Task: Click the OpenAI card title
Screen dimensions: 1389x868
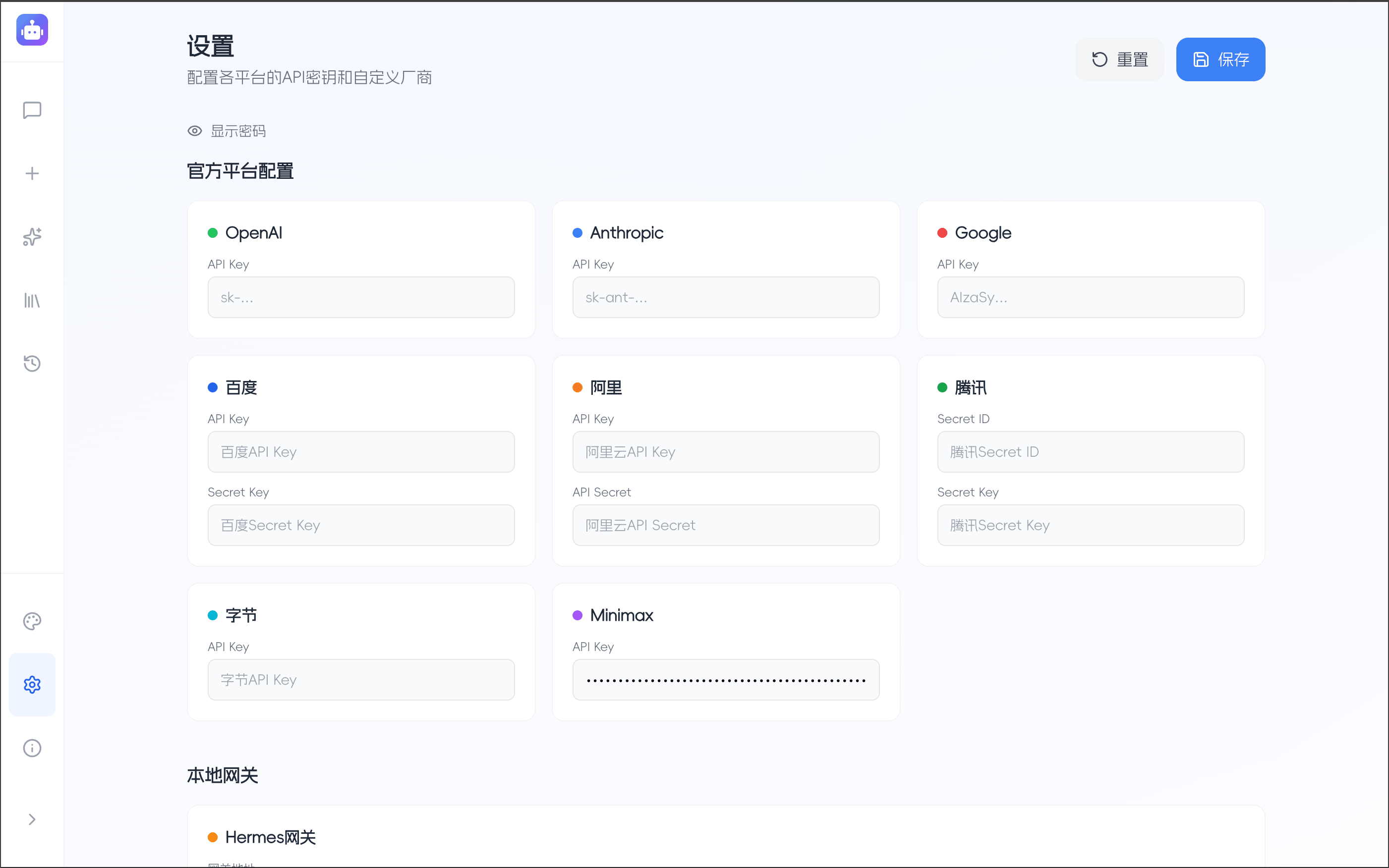Action: (x=253, y=232)
